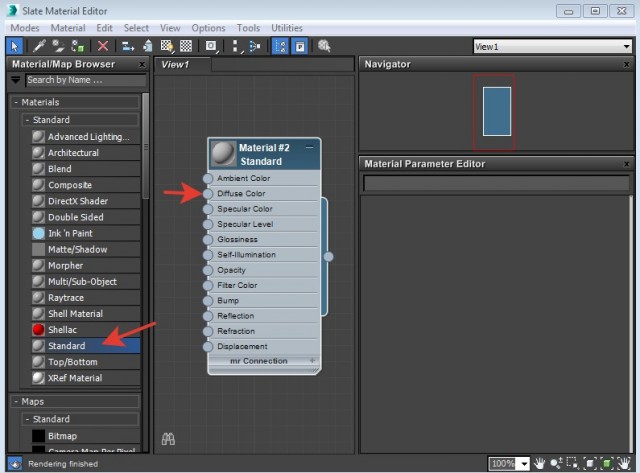Screen dimensions: 640x473
Task: Collapse the Maps group
Action: click(x=16, y=402)
